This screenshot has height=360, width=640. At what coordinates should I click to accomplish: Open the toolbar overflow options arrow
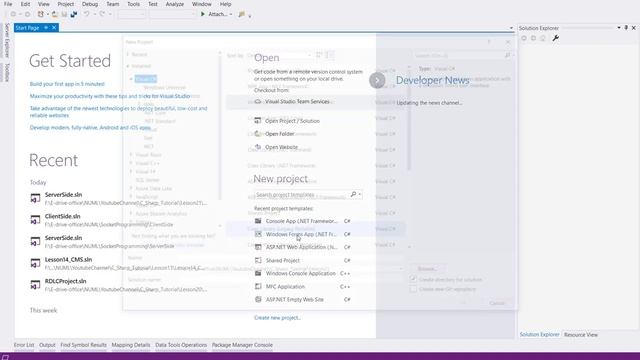[250, 16]
